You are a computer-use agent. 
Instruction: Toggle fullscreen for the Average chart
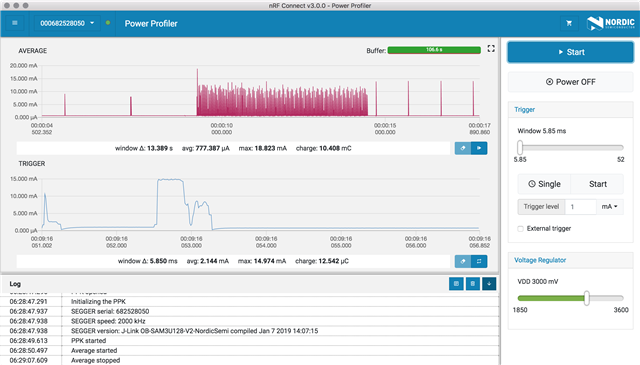pyautogui.click(x=491, y=49)
